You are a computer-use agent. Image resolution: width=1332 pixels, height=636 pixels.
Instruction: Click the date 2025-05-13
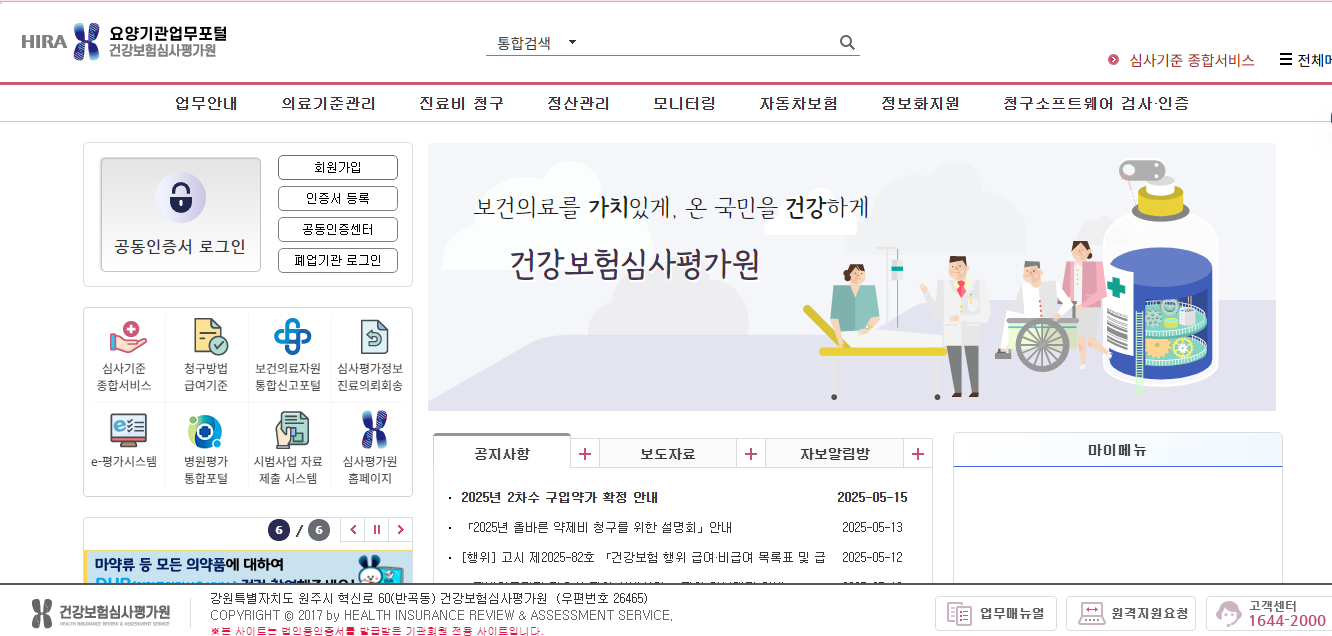tap(872, 527)
